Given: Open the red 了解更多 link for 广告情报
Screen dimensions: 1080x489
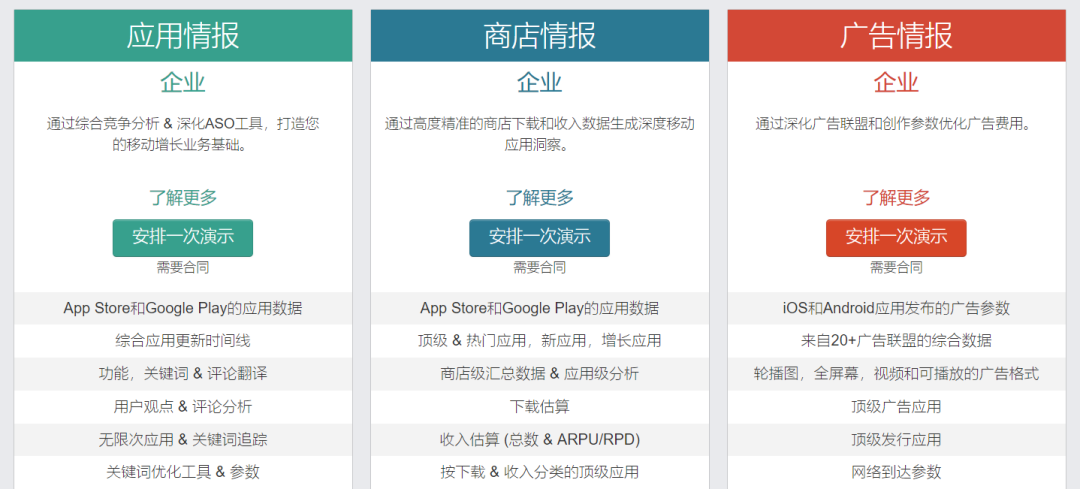Looking at the screenshot, I should click(x=896, y=198).
